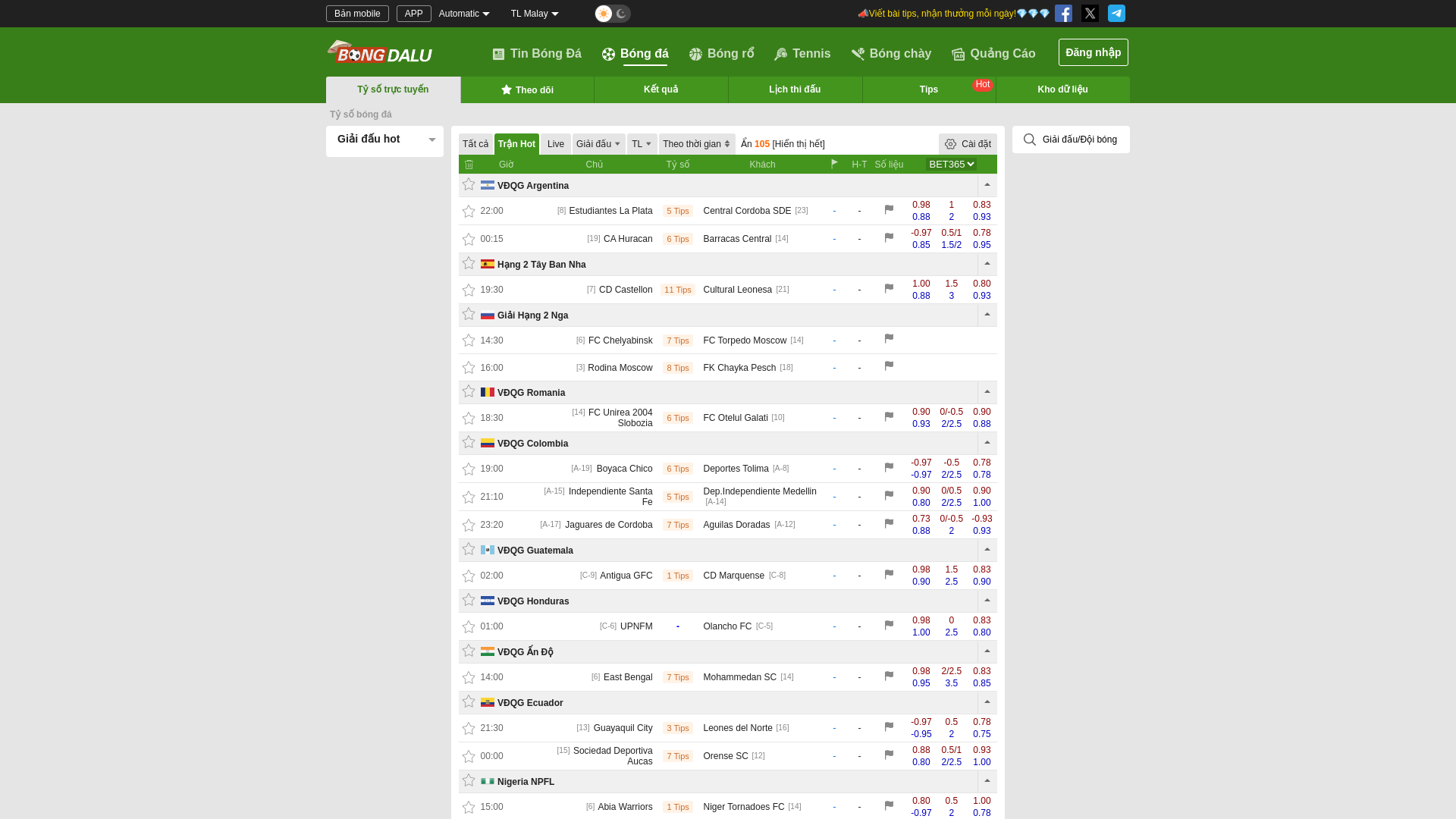Open data flag for Abia Warriors match
1456x819 pixels.
pyautogui.click(x=889, y=806)
